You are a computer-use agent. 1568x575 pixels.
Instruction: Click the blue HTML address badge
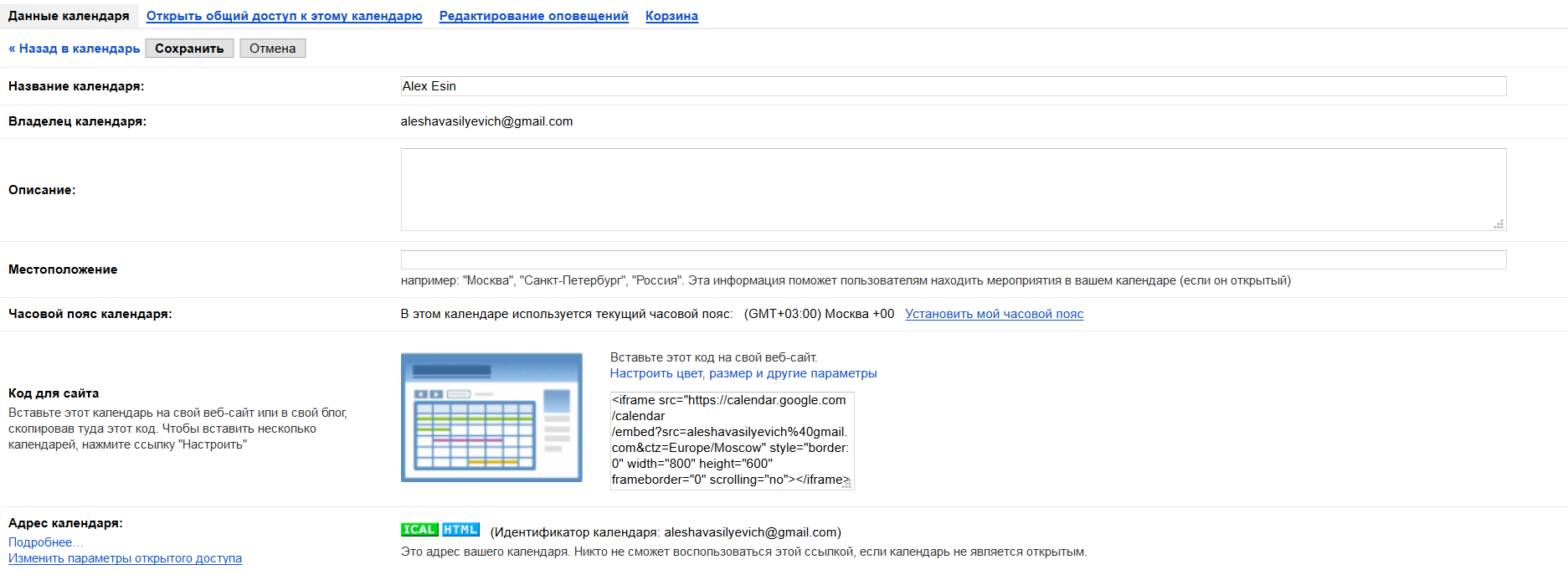click(x=460, y=529)
